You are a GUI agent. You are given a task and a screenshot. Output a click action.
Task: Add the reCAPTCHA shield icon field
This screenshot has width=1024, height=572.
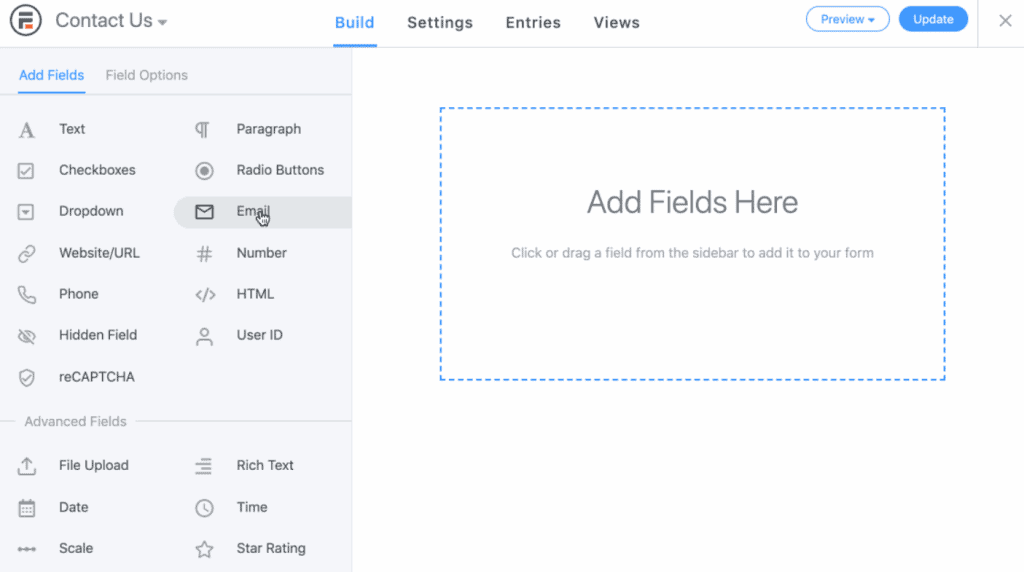tap(27, 378)
